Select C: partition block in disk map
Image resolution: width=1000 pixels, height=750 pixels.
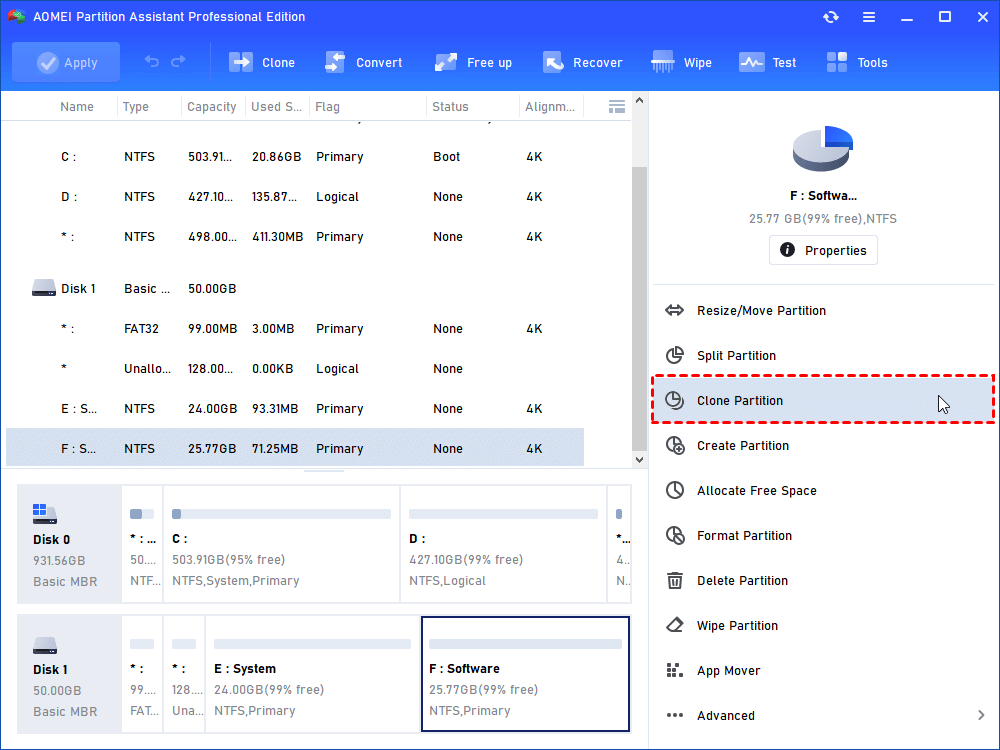[x=281, y=544]
